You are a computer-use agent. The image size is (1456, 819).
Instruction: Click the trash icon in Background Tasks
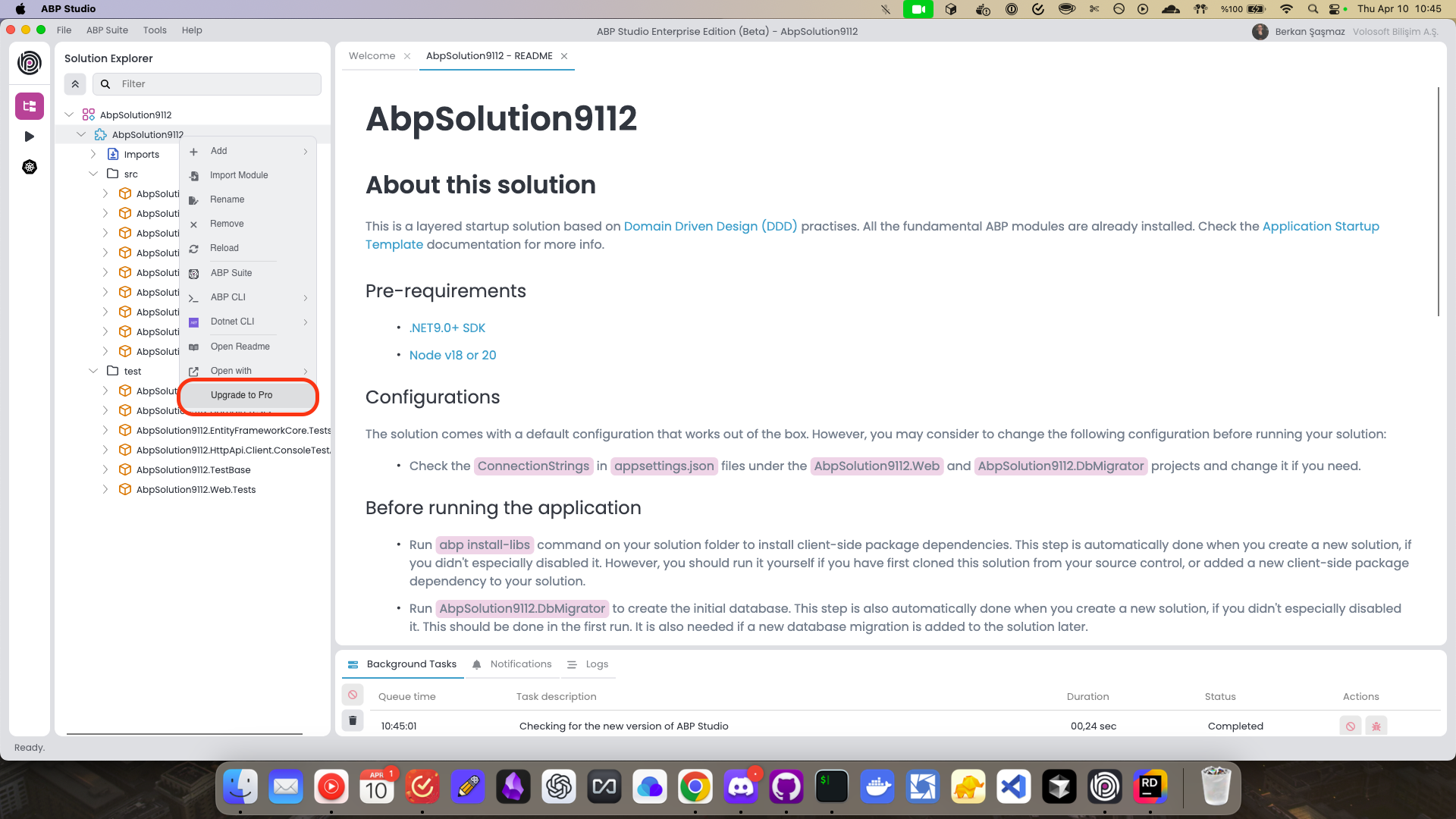click(x=353, y=720)
